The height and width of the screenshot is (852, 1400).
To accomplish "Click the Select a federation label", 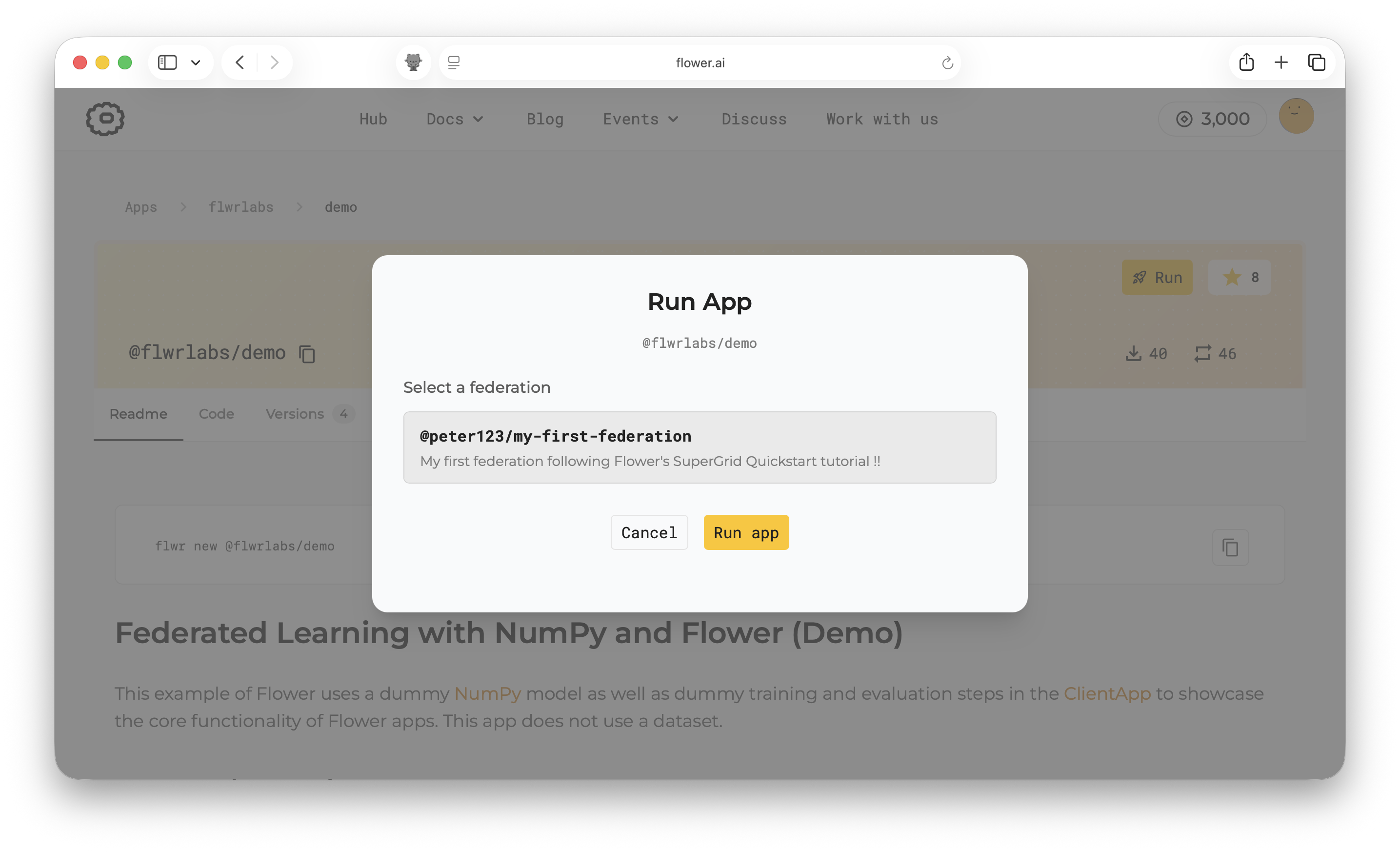I will click(477, 387).
